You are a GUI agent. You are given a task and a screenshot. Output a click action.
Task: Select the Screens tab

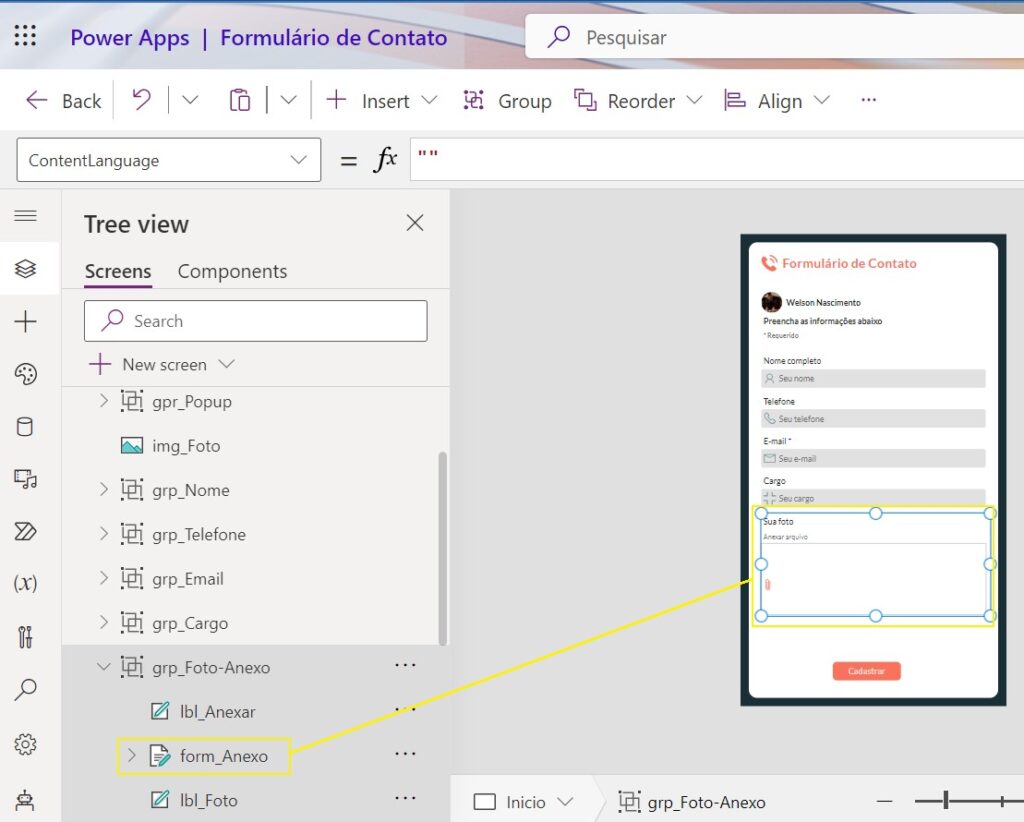coord(117,272)
